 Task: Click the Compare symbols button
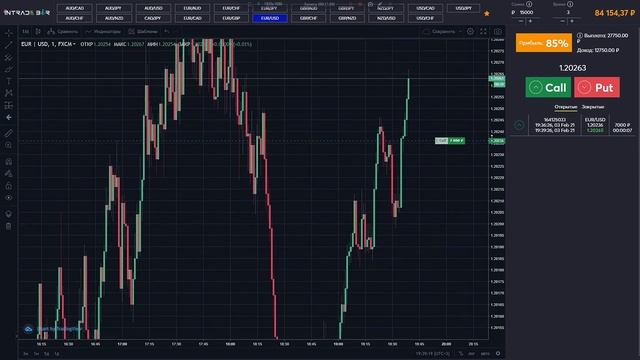(x=62, y=31)
